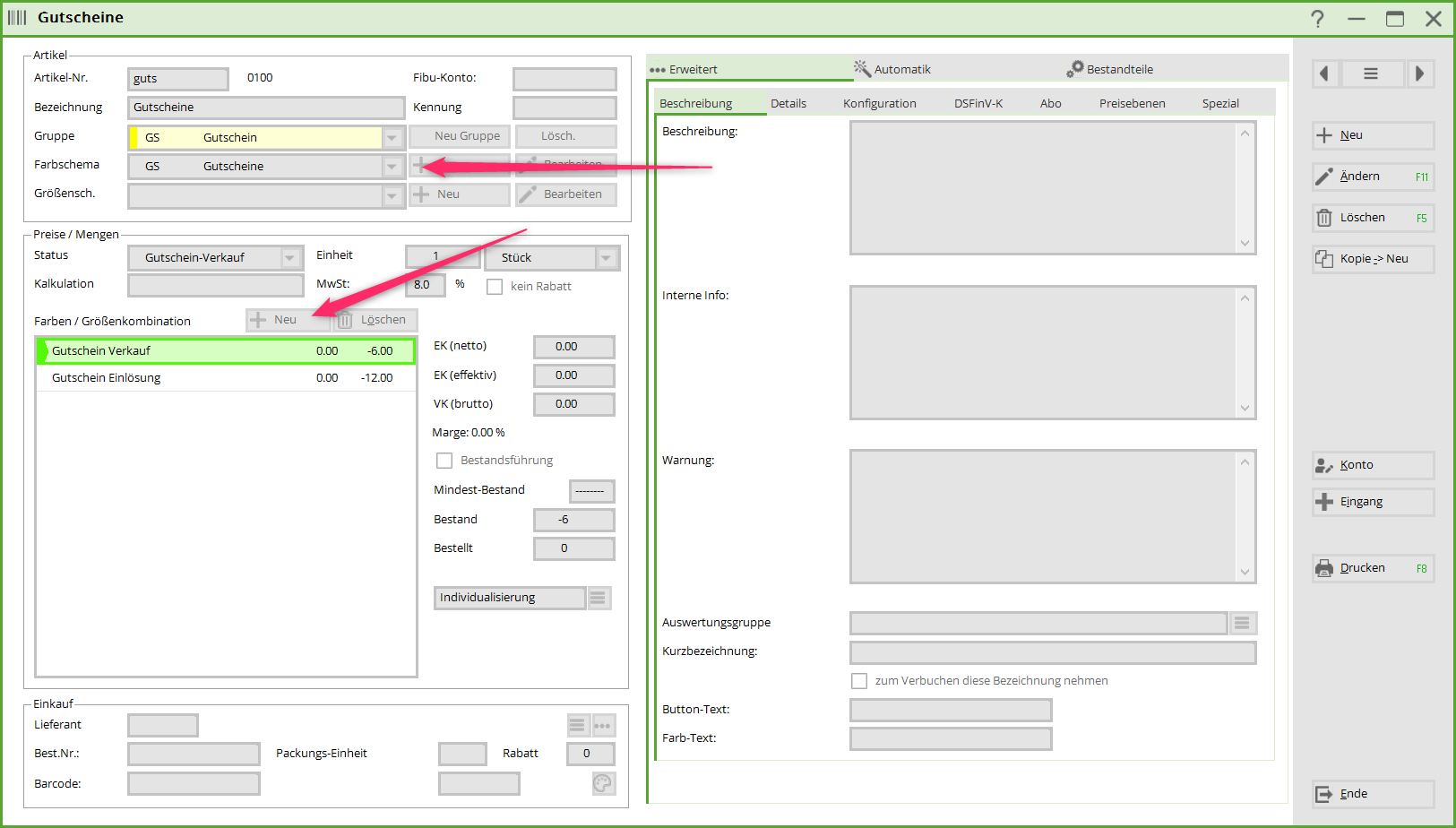Click the color palette icon in Einkauf
This screenshot has height=828, width=1456.
coord(603,784)
